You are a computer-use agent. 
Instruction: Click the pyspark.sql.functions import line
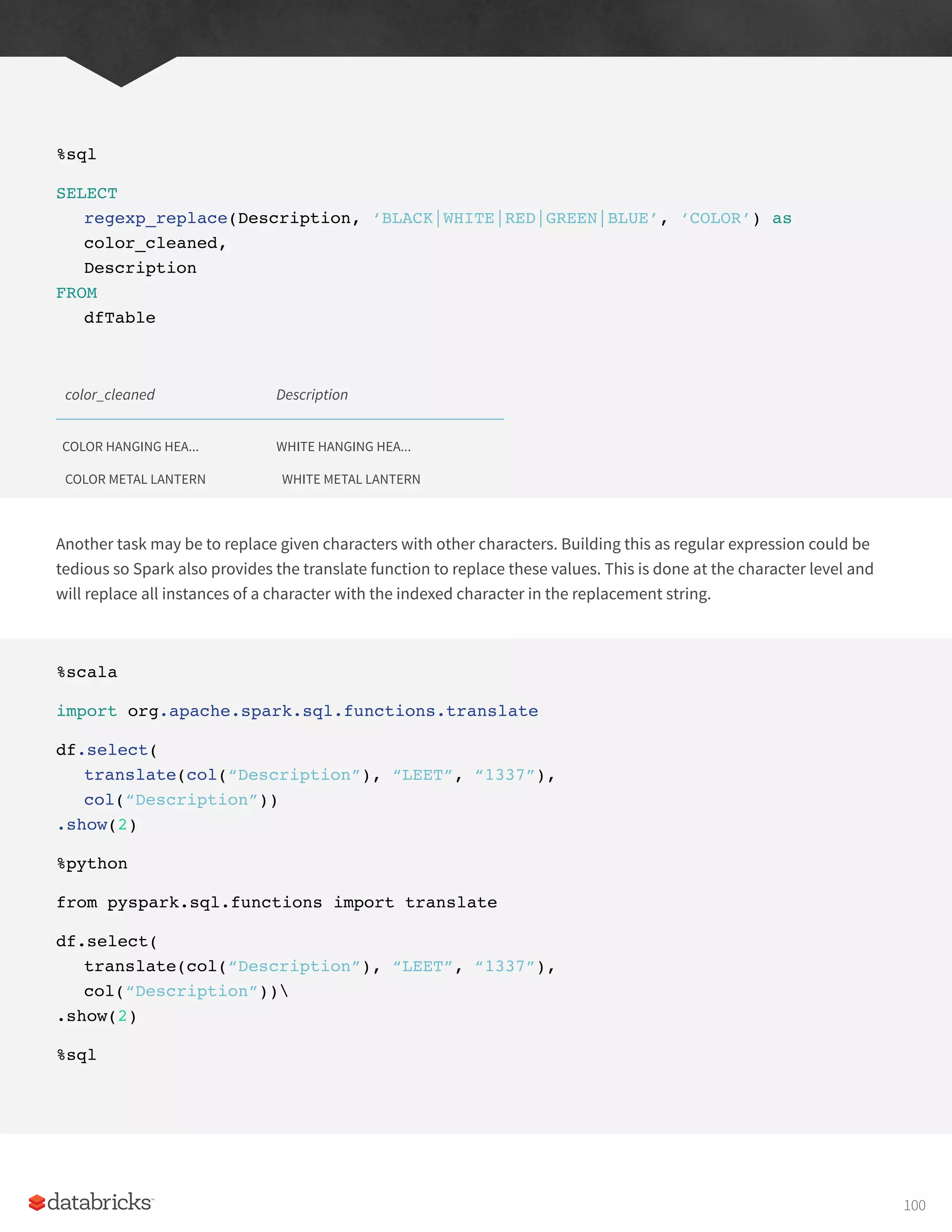pos(277,902)
